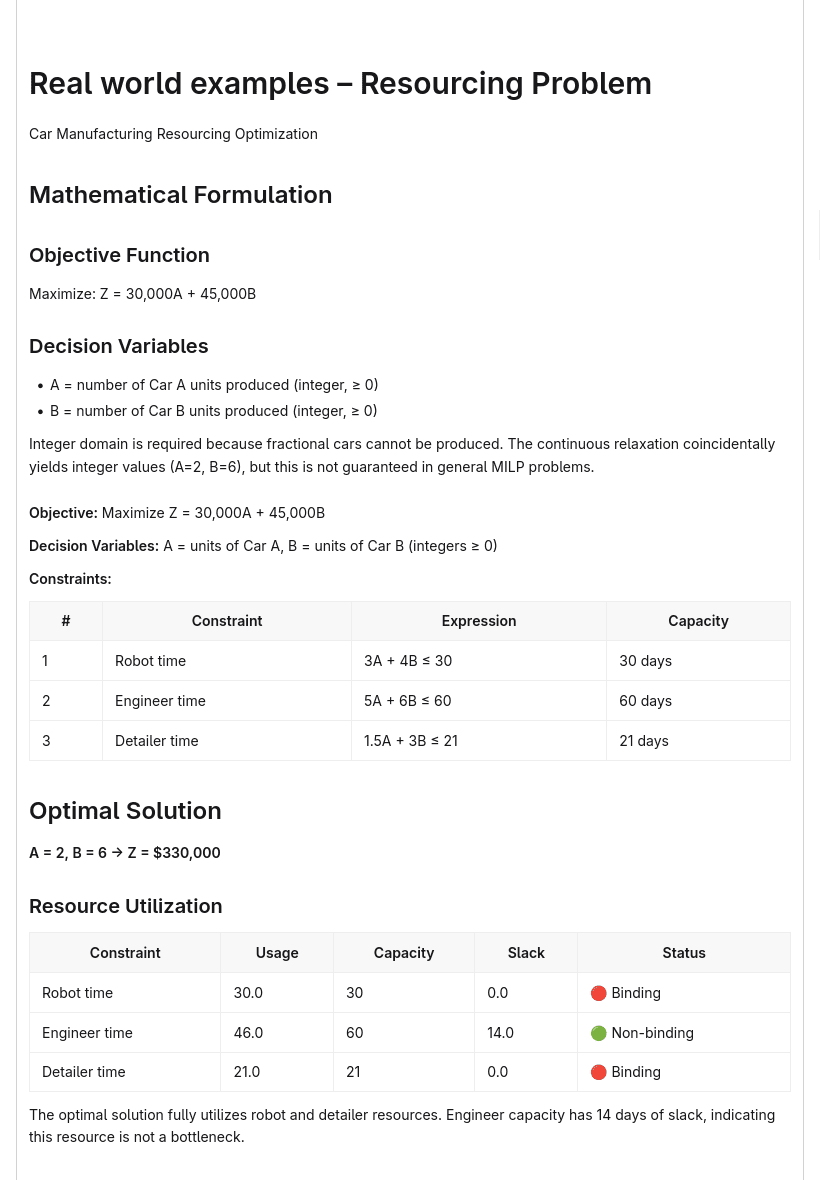Screen dimensions: 820x1180
Task: Click the 46.0 usage value cell
Action: [x=277, y=1032]
